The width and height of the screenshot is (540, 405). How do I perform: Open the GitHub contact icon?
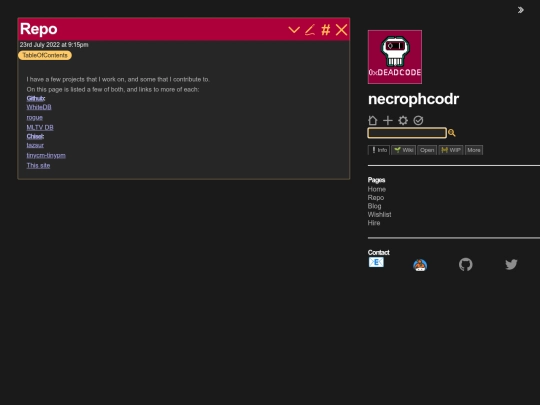[x=466, y=264]
